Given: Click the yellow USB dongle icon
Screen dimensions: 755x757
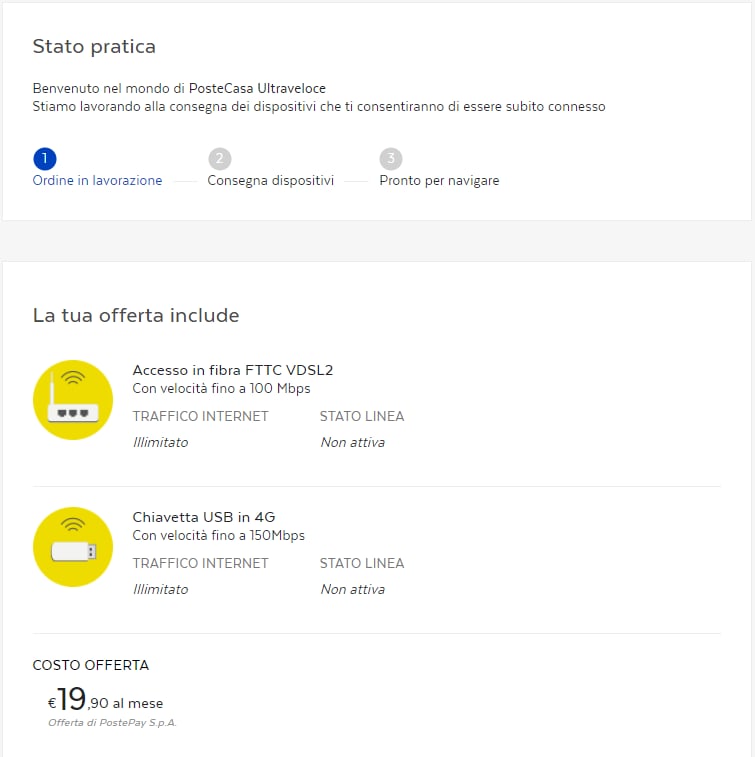Looking at the screenshot, I should 73,547.
